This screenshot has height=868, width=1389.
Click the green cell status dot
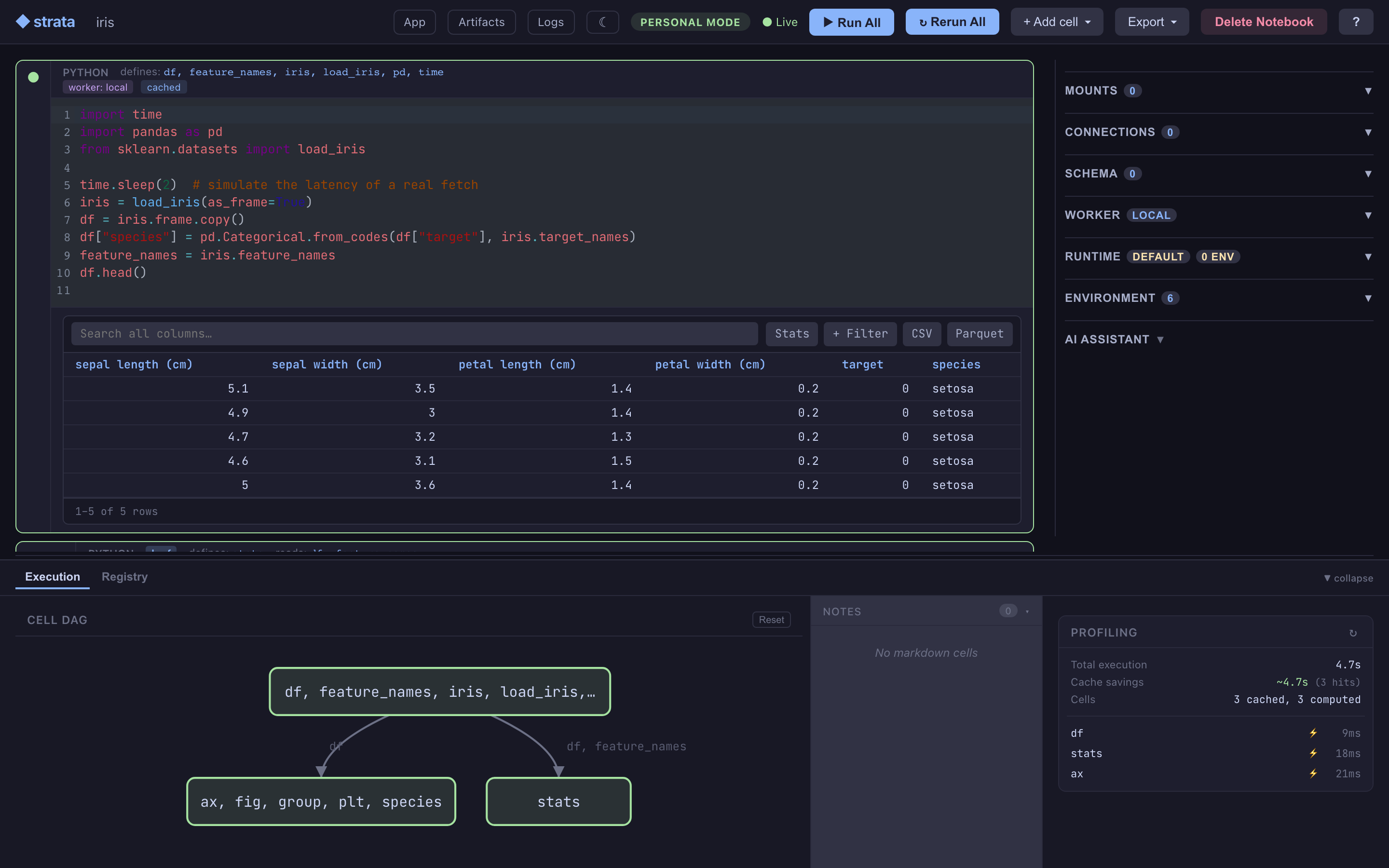click(x=33, y=77)
